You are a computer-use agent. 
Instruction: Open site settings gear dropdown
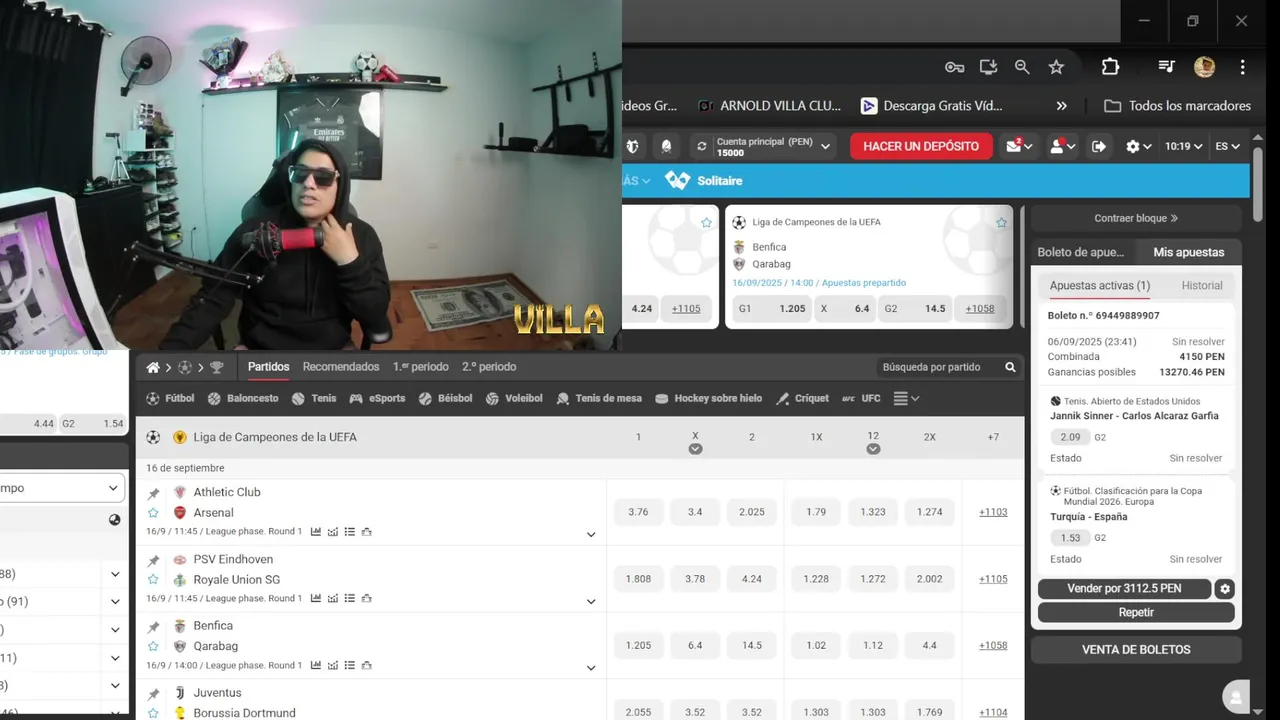click(x=1138, y=146)
